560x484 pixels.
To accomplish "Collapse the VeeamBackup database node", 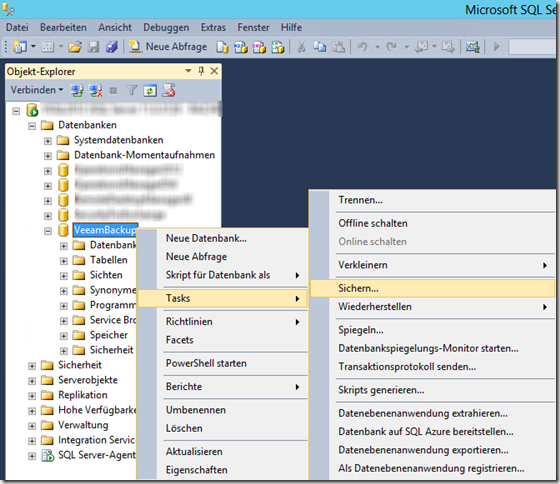I will click(48, 231).
